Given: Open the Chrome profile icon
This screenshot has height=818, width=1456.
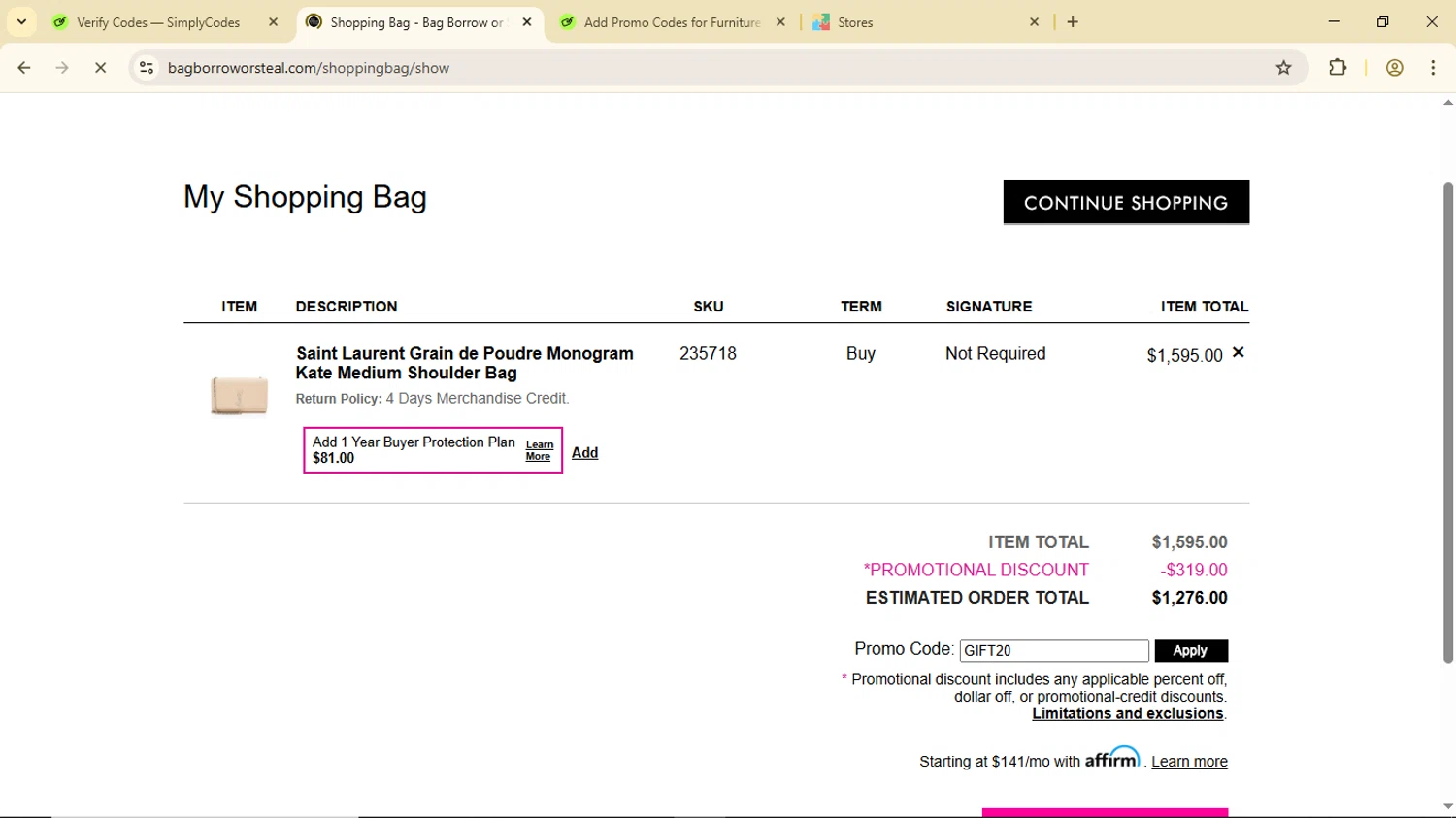Looking at the screenshot, I should [x=1395, y=68].
